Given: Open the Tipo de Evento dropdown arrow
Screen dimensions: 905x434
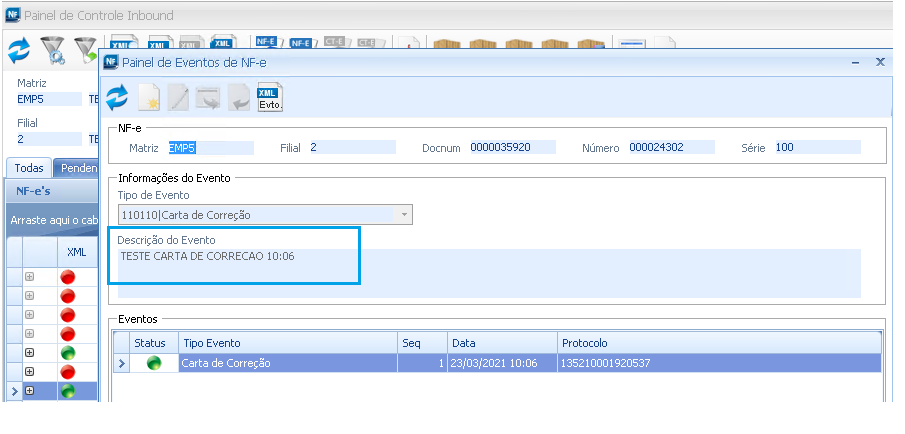Looking at the screenshot, I should 404,215.
